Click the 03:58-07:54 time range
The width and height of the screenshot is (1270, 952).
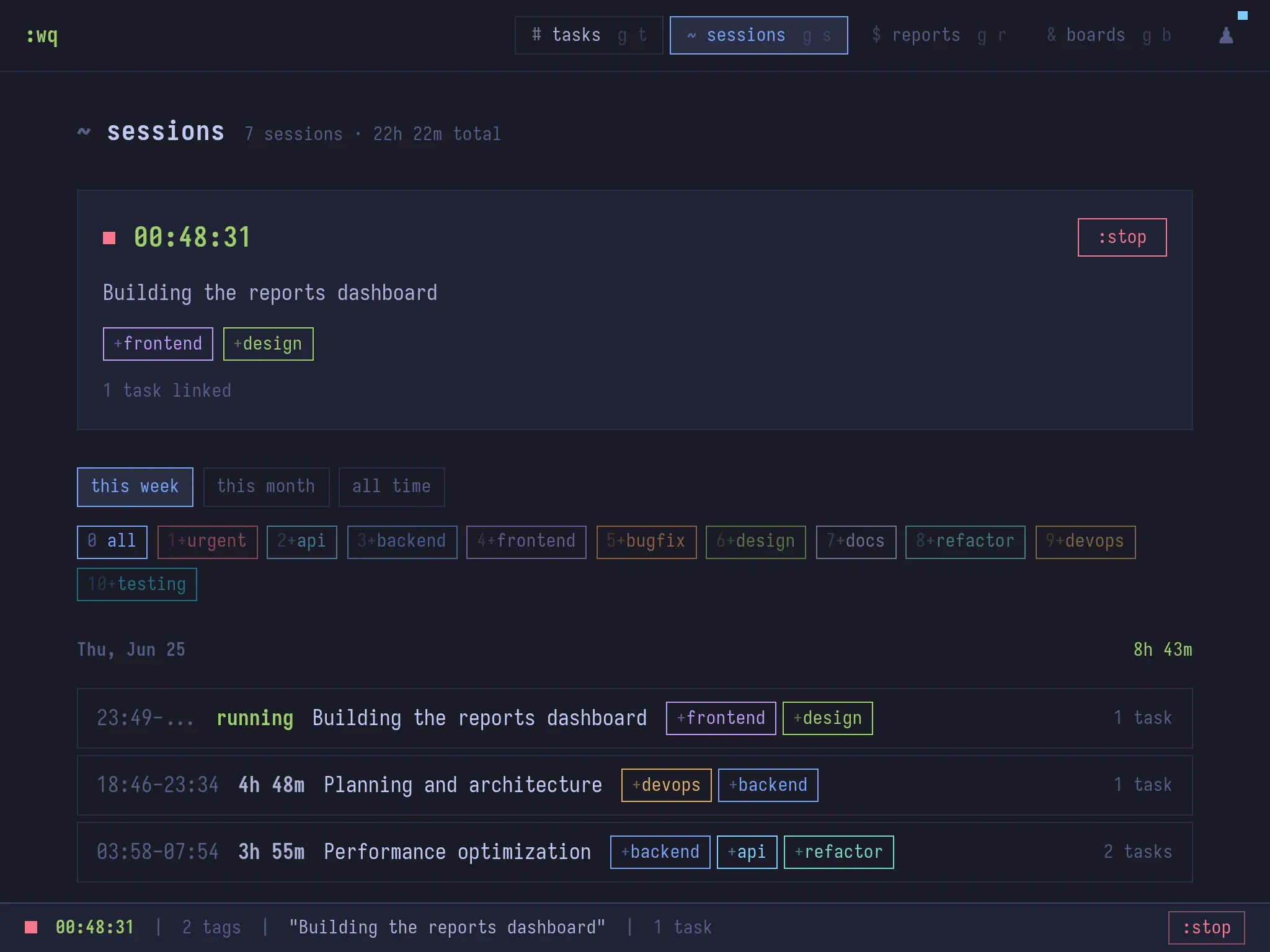coord(158,852)
